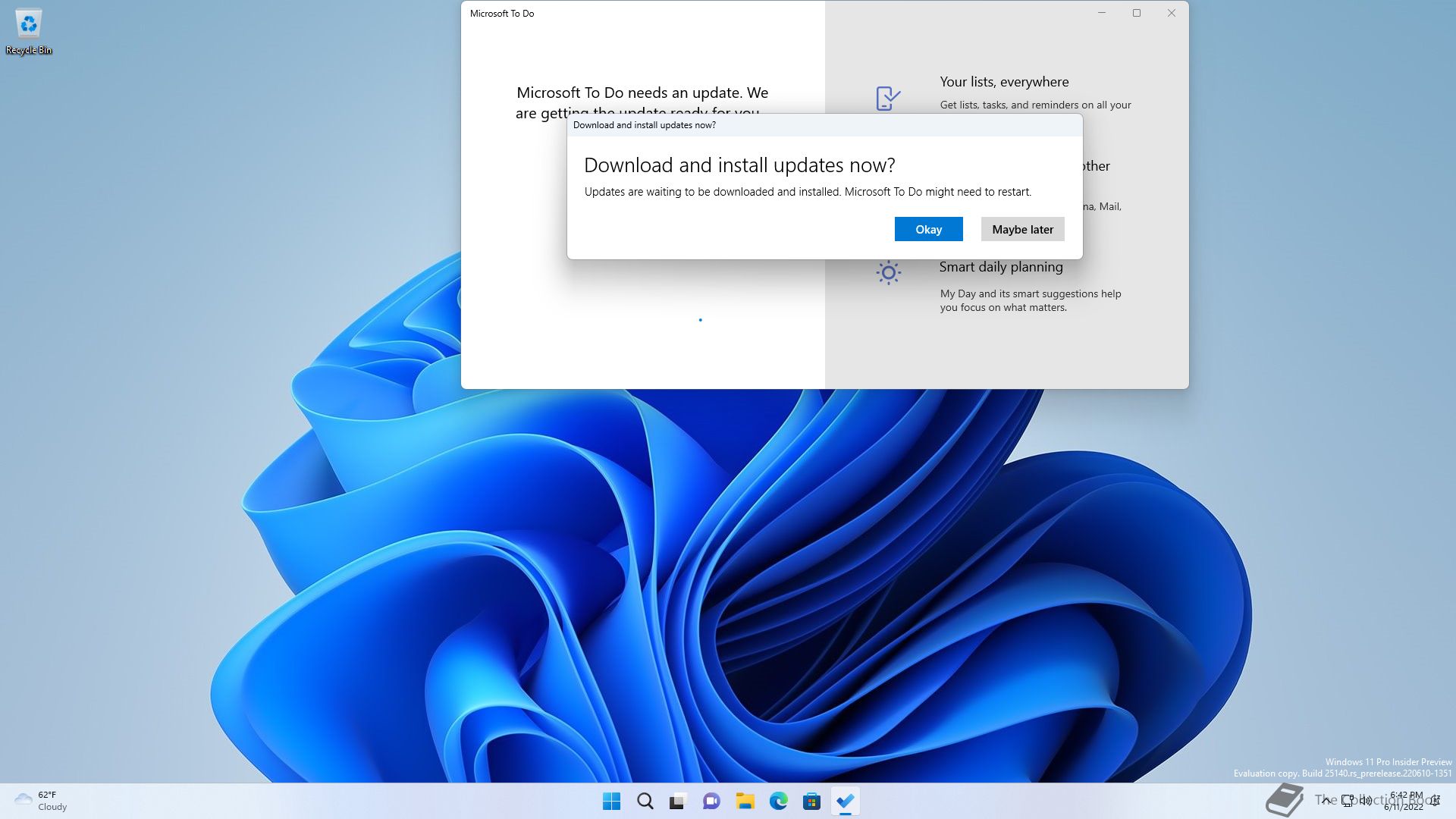Viewport: 1456px width, 819px height.
Task: Maximize the Microsoft To Do window
Action: [1137, 13]
